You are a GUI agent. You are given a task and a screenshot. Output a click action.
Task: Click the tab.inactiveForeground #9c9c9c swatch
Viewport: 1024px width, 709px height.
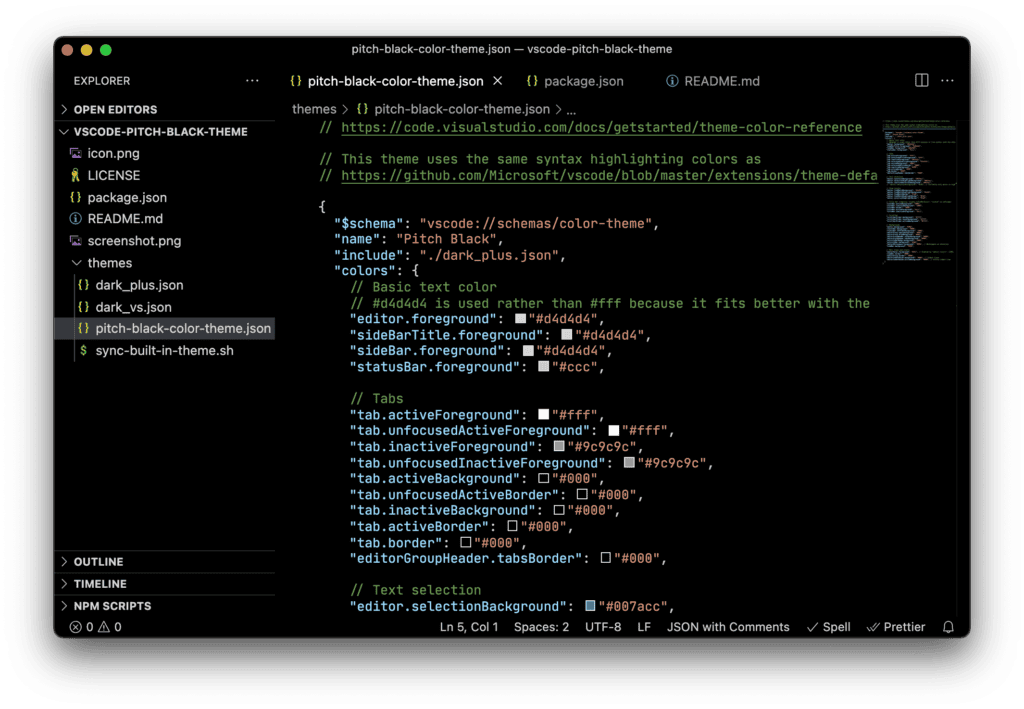coord(559,447)
